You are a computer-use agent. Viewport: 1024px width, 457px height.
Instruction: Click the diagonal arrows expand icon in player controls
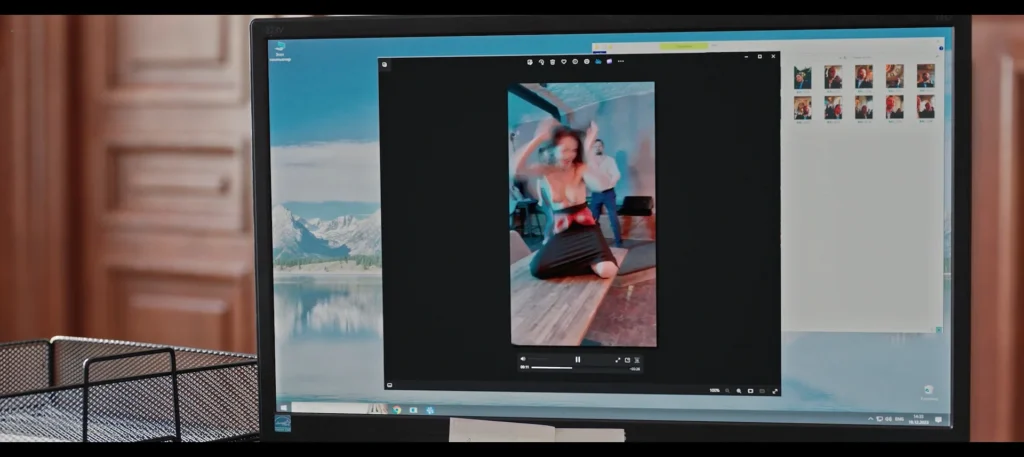coord(617,360)
